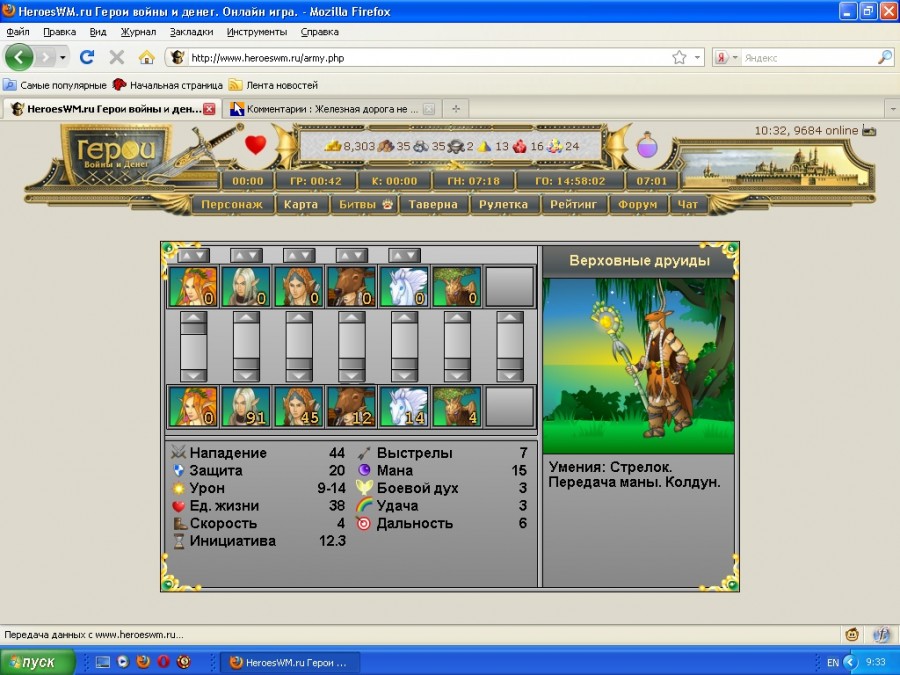This screenshot has width=900, height=675.
Task: Open the Рейтинг section
Action: [573, 204]
